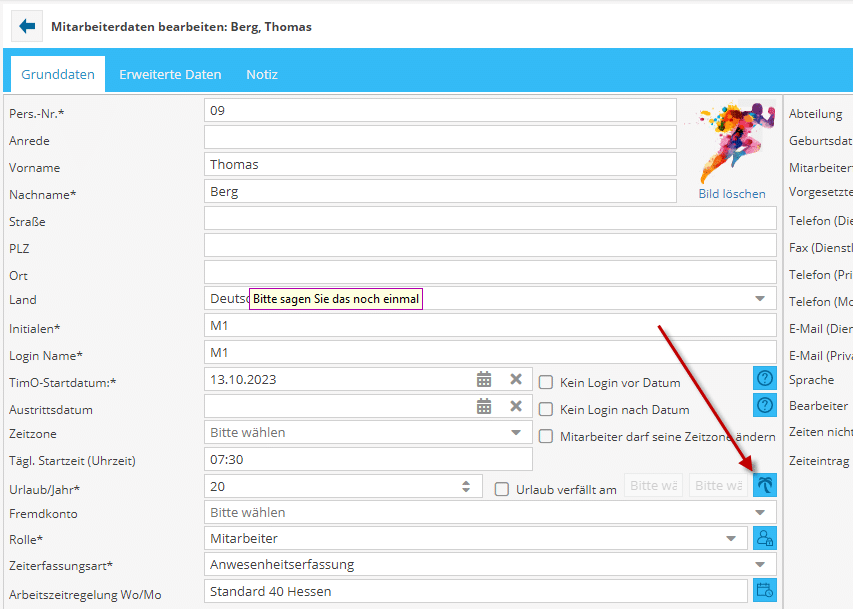Open the Fremdkonto dropdown list

point(760,512)
